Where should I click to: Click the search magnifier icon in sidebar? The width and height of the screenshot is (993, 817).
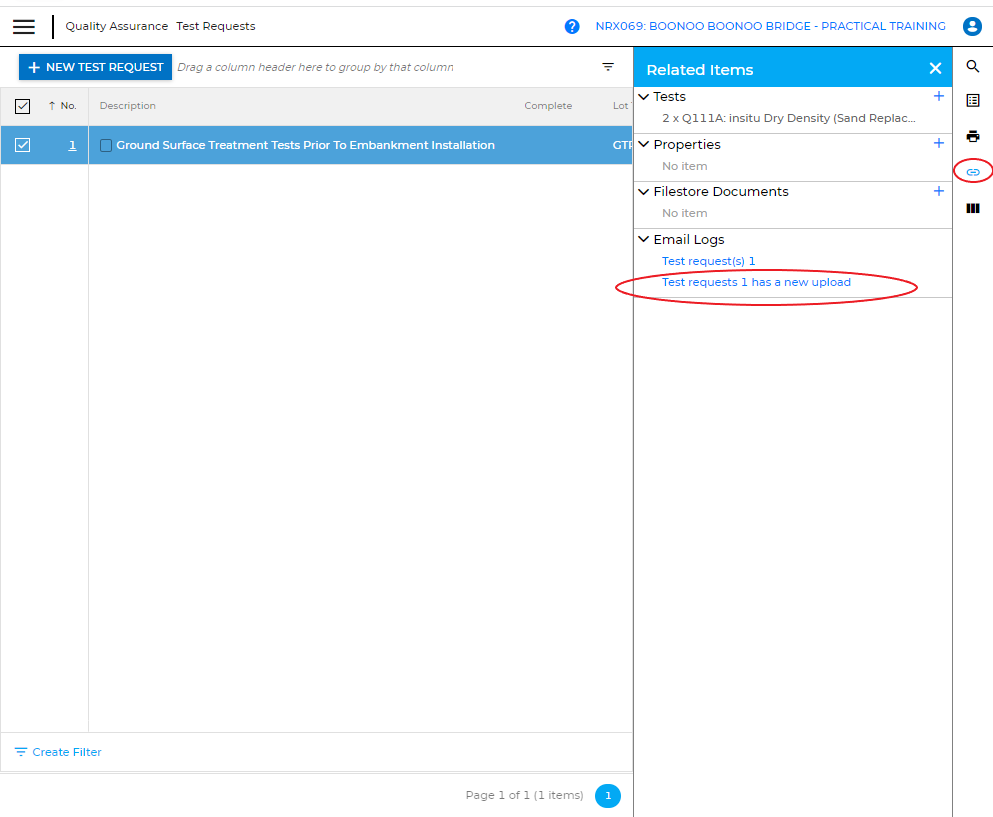[972, 67]
